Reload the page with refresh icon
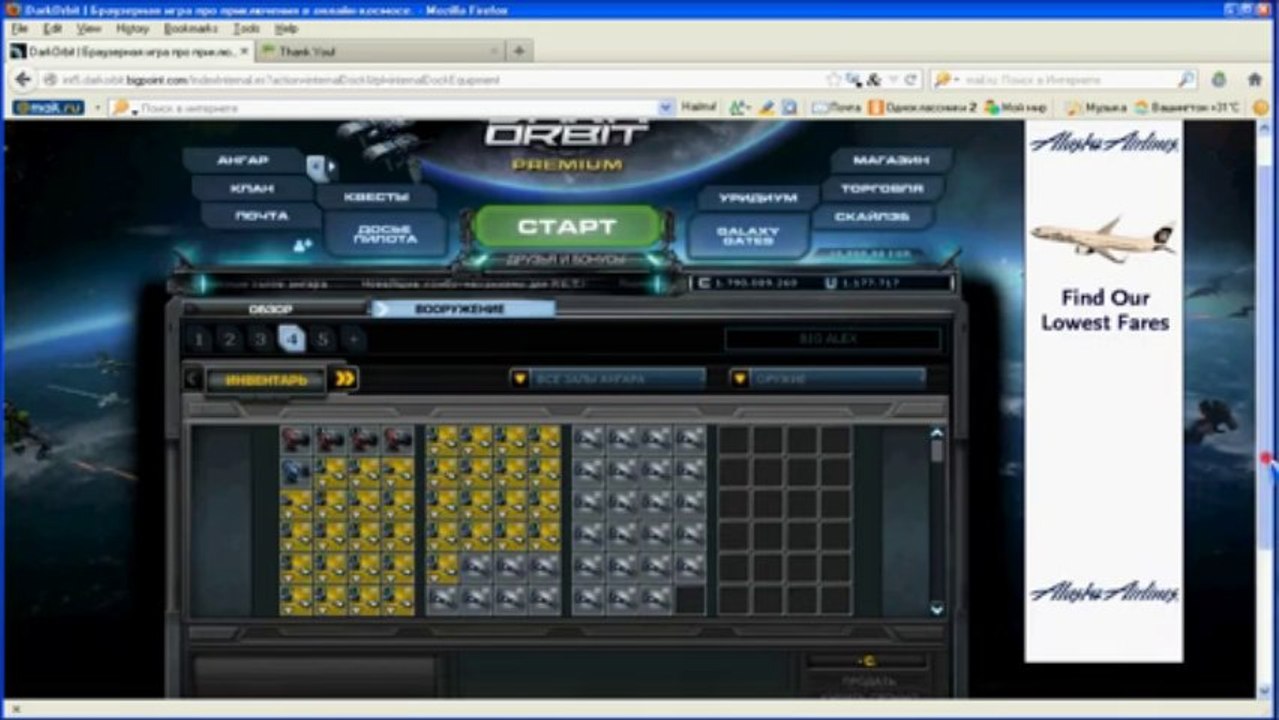The width and height of the screenshot is (1279, 720). [911, 79]
